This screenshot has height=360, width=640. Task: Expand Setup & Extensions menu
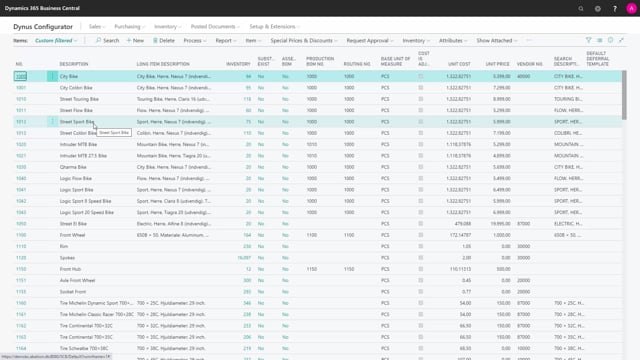[x=274, y=27]
